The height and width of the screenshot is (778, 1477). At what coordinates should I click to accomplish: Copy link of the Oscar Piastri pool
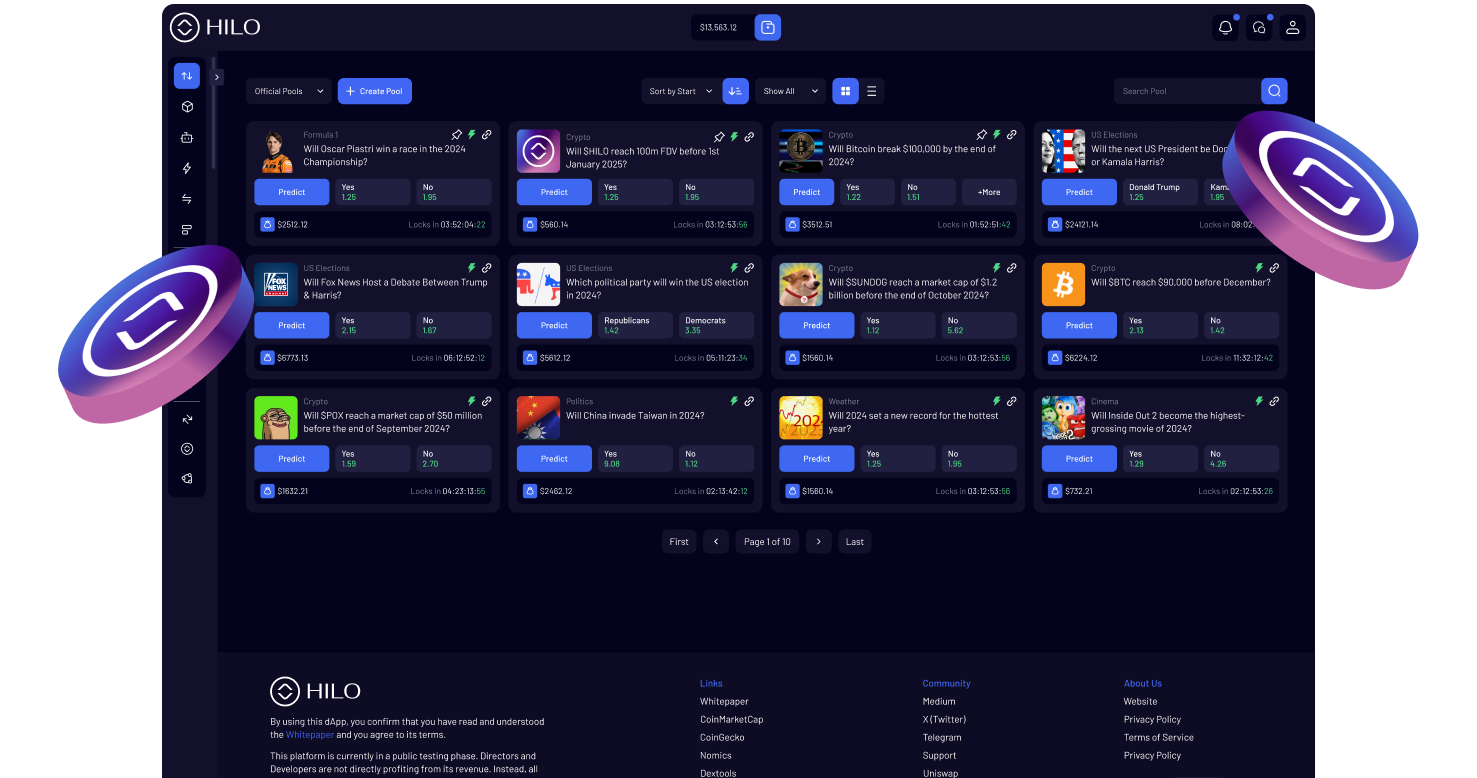coord(487,135)
